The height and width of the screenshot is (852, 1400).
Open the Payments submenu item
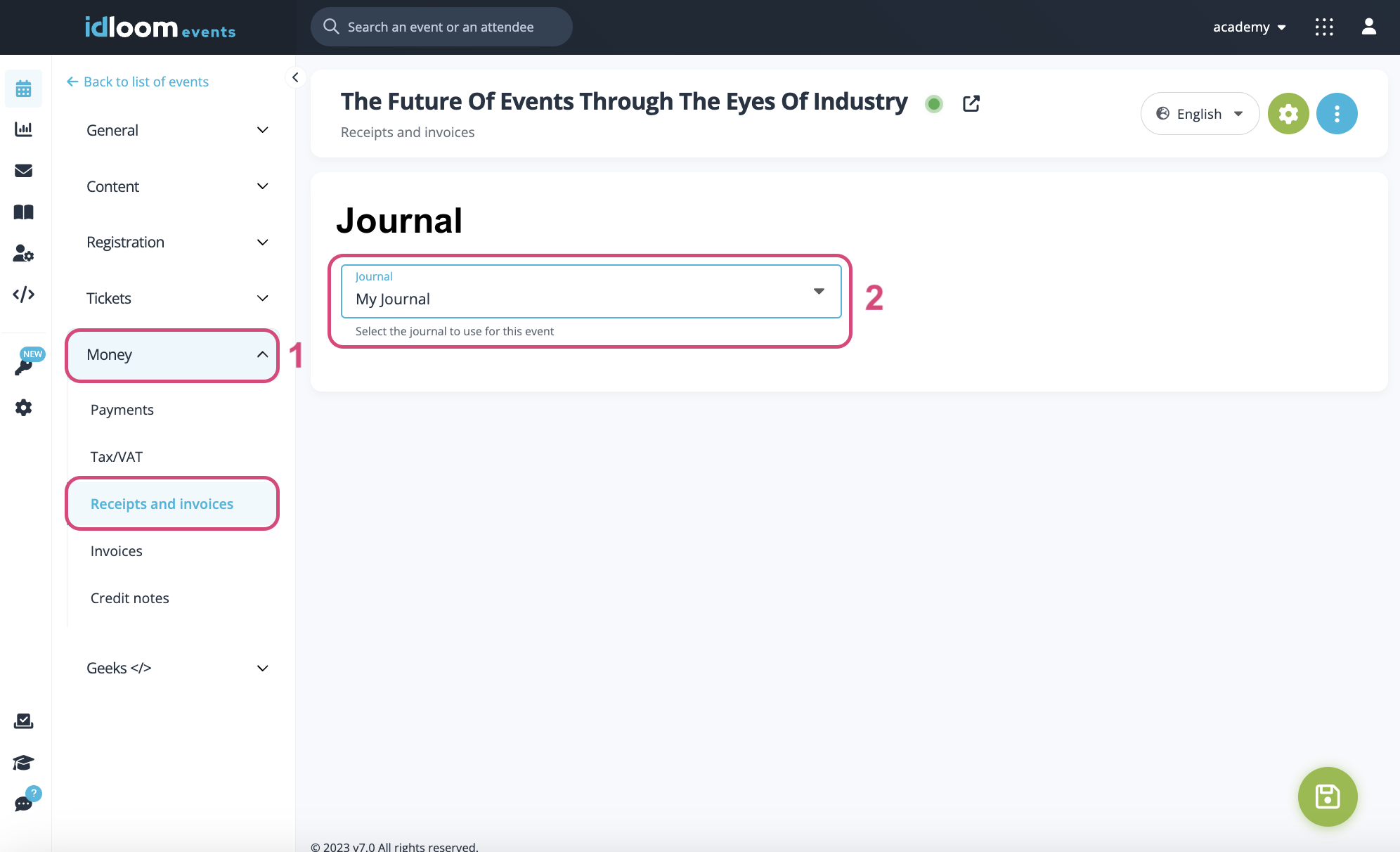click(122, 408)
